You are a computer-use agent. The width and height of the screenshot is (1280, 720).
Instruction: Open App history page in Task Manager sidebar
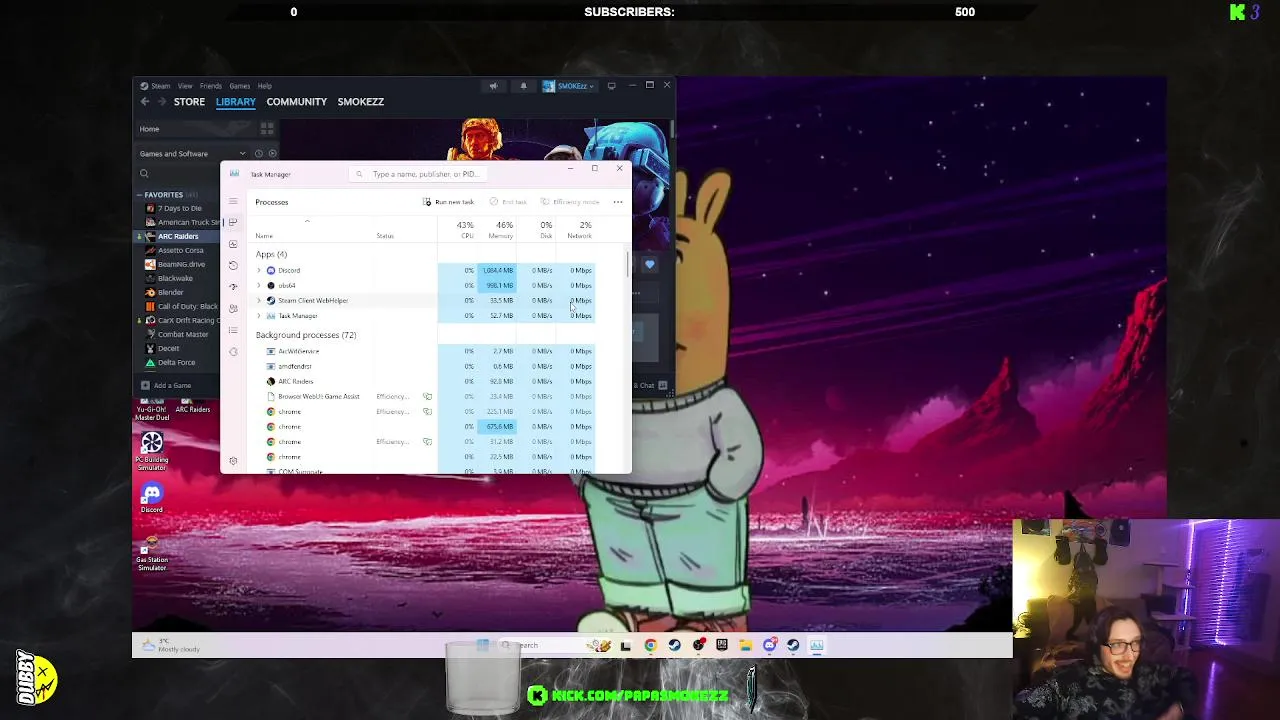233,265
